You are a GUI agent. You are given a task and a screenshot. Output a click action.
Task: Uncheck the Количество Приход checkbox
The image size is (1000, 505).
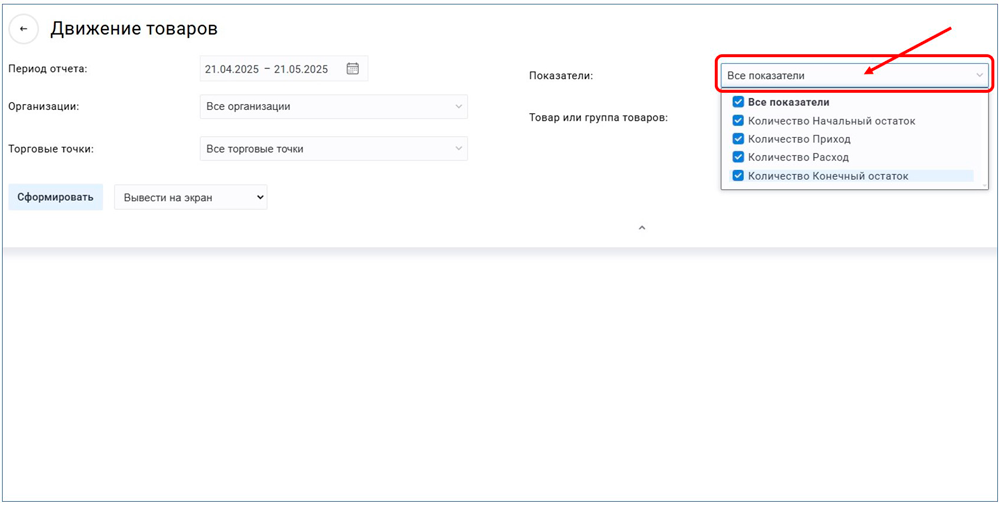[738, 139]
